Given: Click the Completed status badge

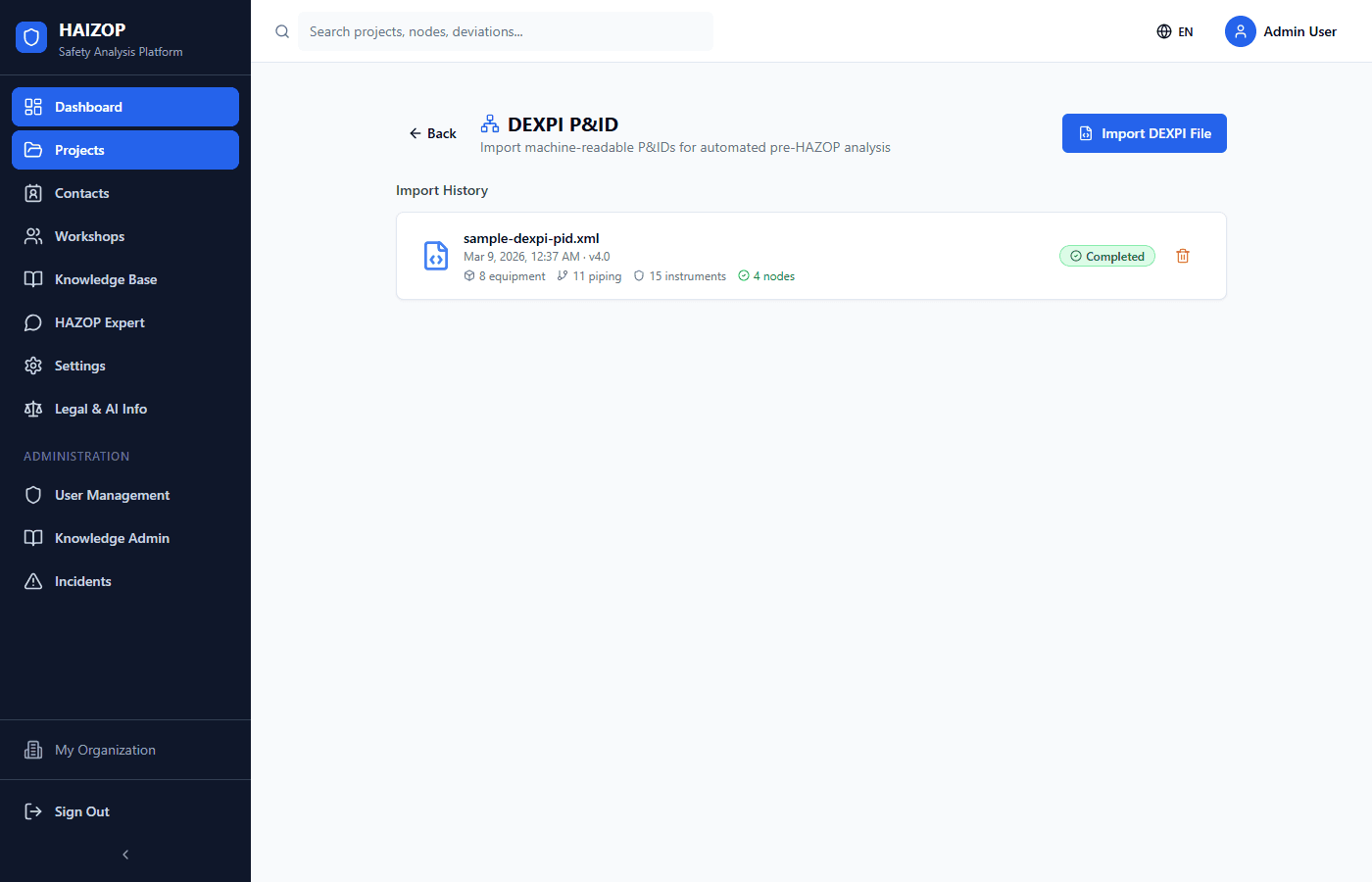Looking at the screenshot, I should click(x=1107, y=256).
